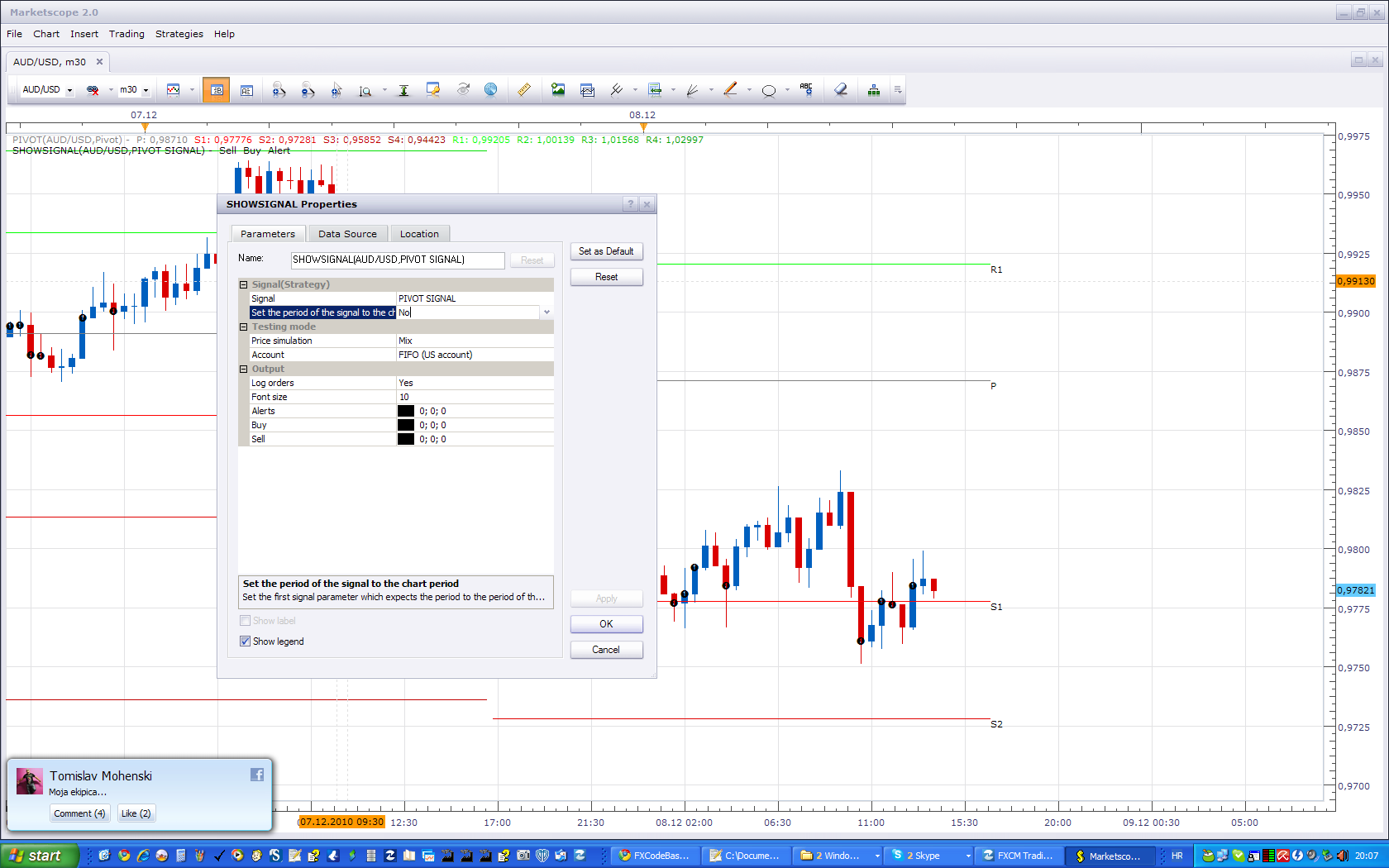Click the vertical autoscale toolbar icon

(x=403, y=90)
